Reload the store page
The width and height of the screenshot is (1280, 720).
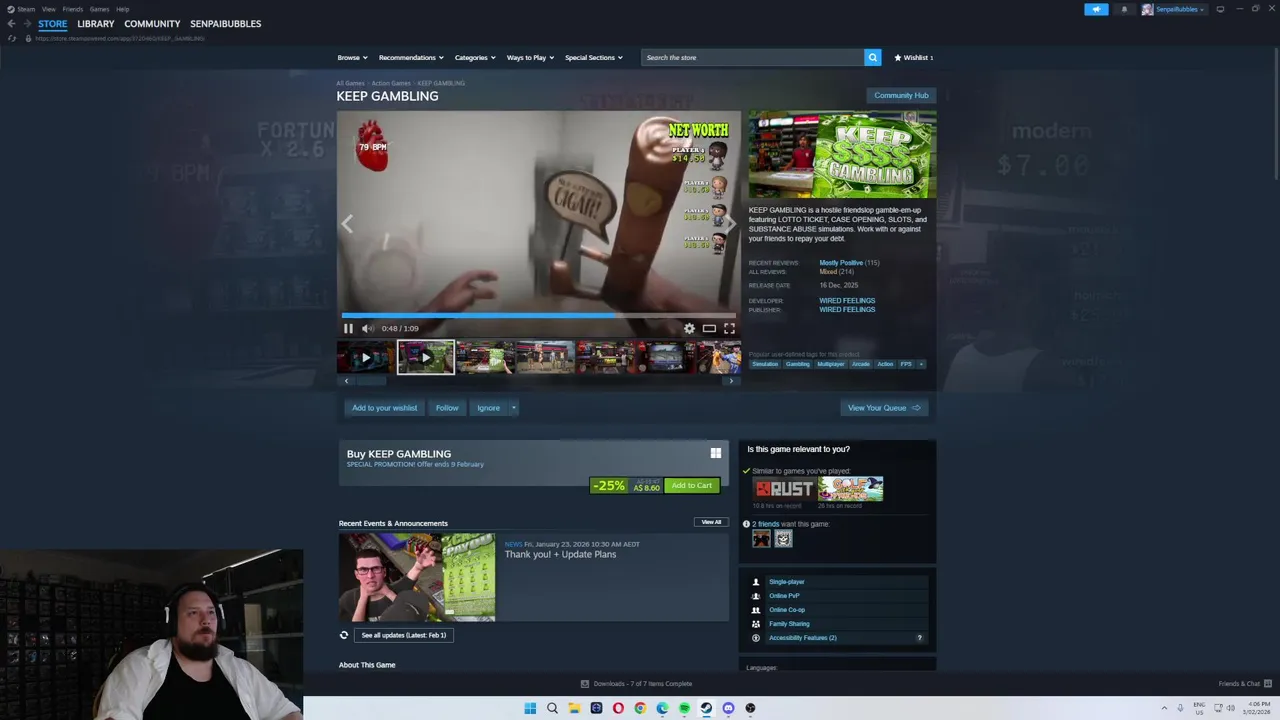coord(12,38)
